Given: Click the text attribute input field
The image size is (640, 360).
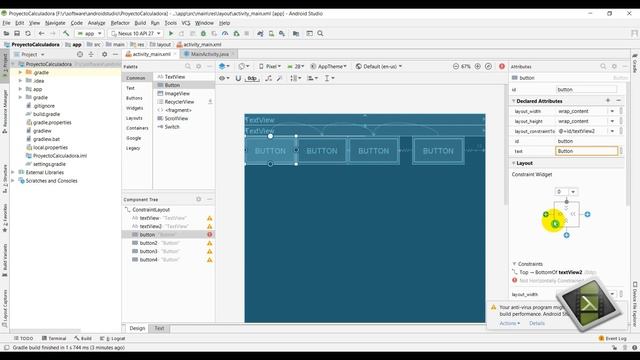Looking at the screenshot, I should 587,151.
